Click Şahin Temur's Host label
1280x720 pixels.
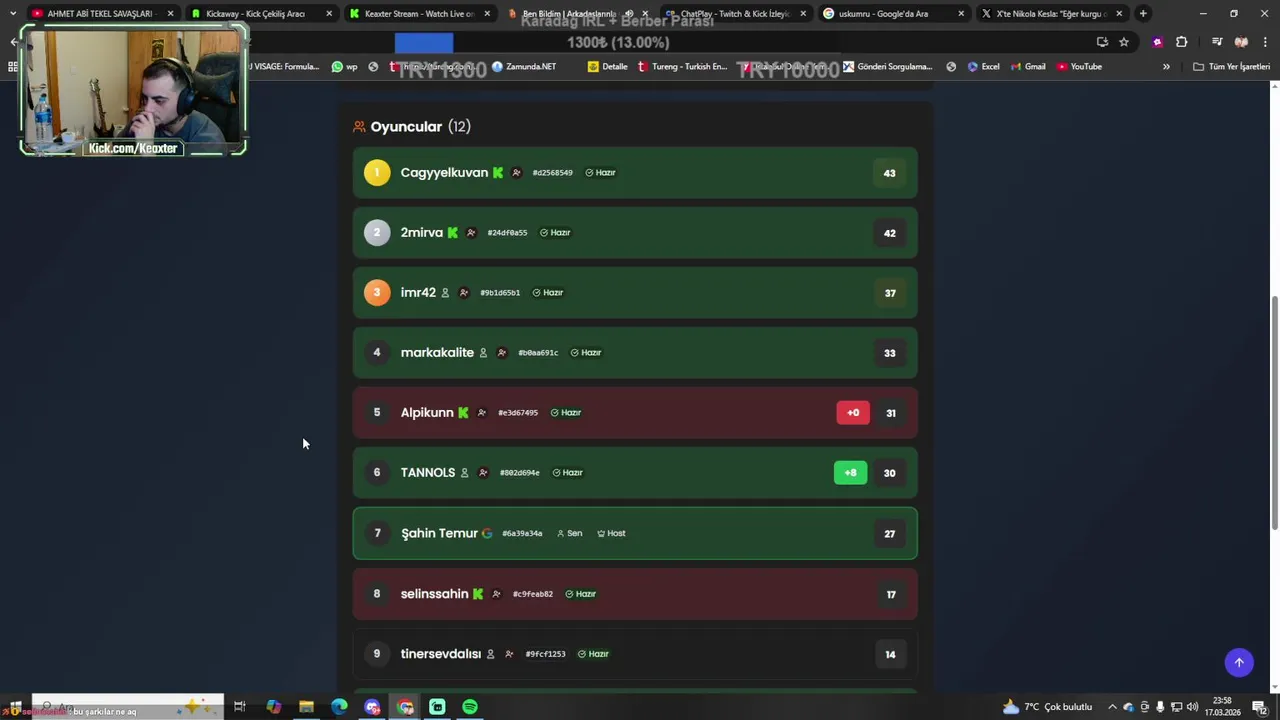coord(611,534)
